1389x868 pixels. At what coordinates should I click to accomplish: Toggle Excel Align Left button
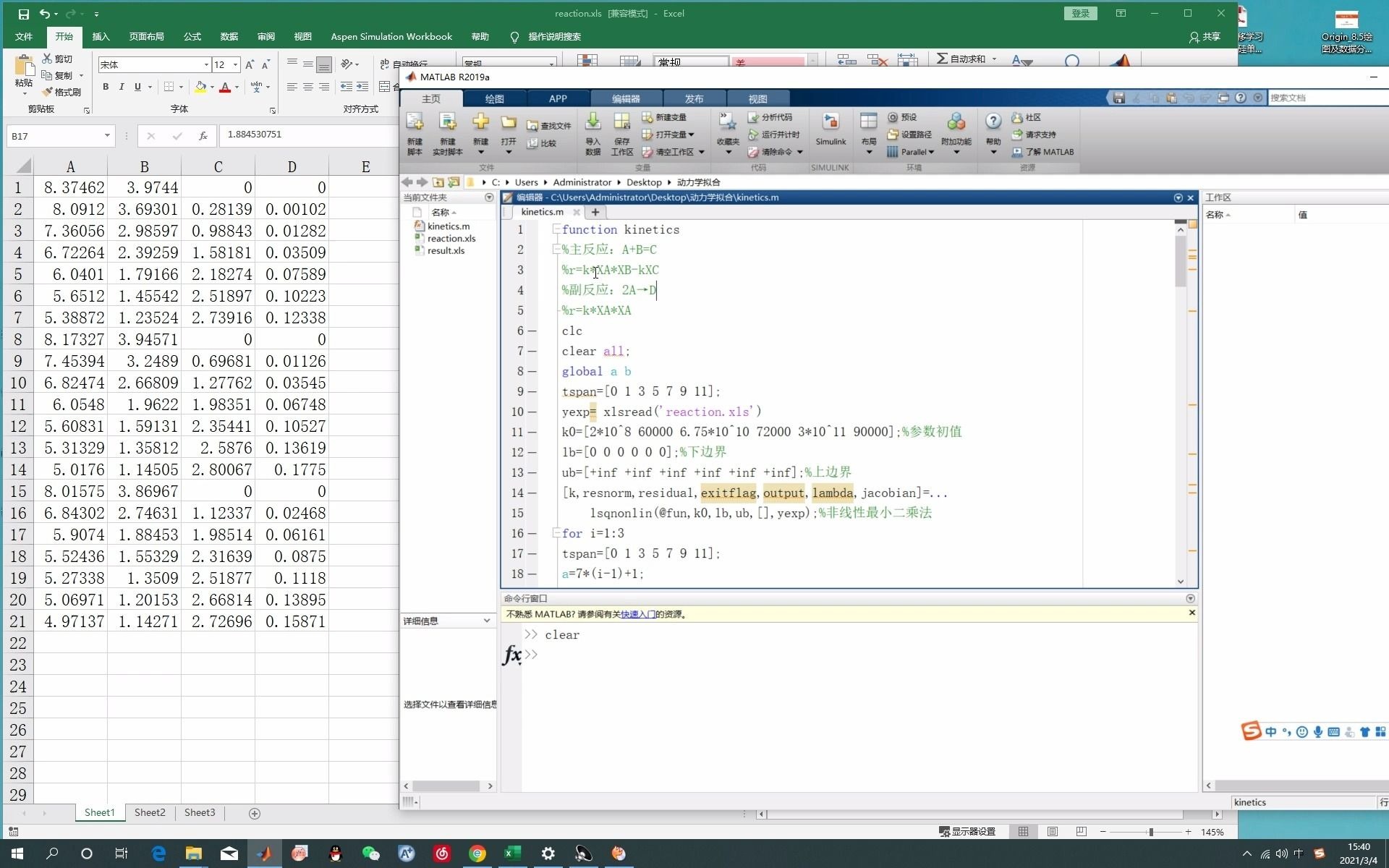(292, 87)
